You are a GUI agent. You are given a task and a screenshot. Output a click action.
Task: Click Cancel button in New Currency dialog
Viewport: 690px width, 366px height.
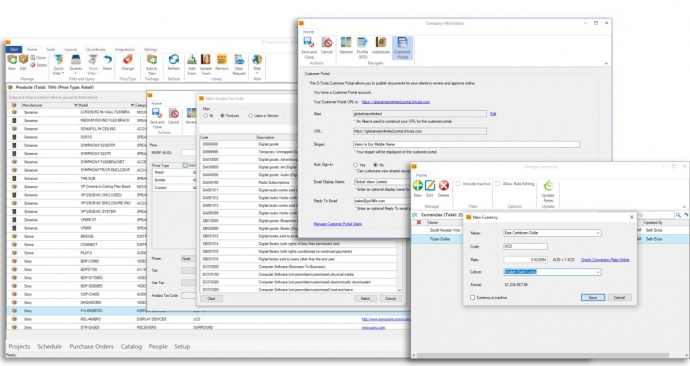point(619,297)
